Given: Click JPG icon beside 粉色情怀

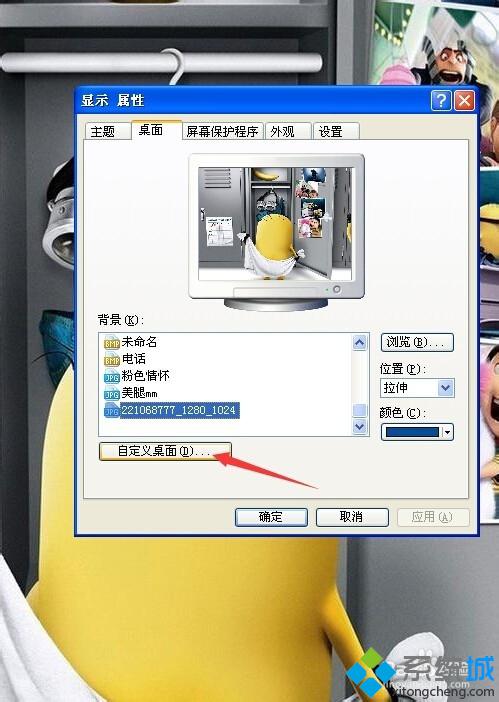Looking at the screenshot, I should 111,377.
